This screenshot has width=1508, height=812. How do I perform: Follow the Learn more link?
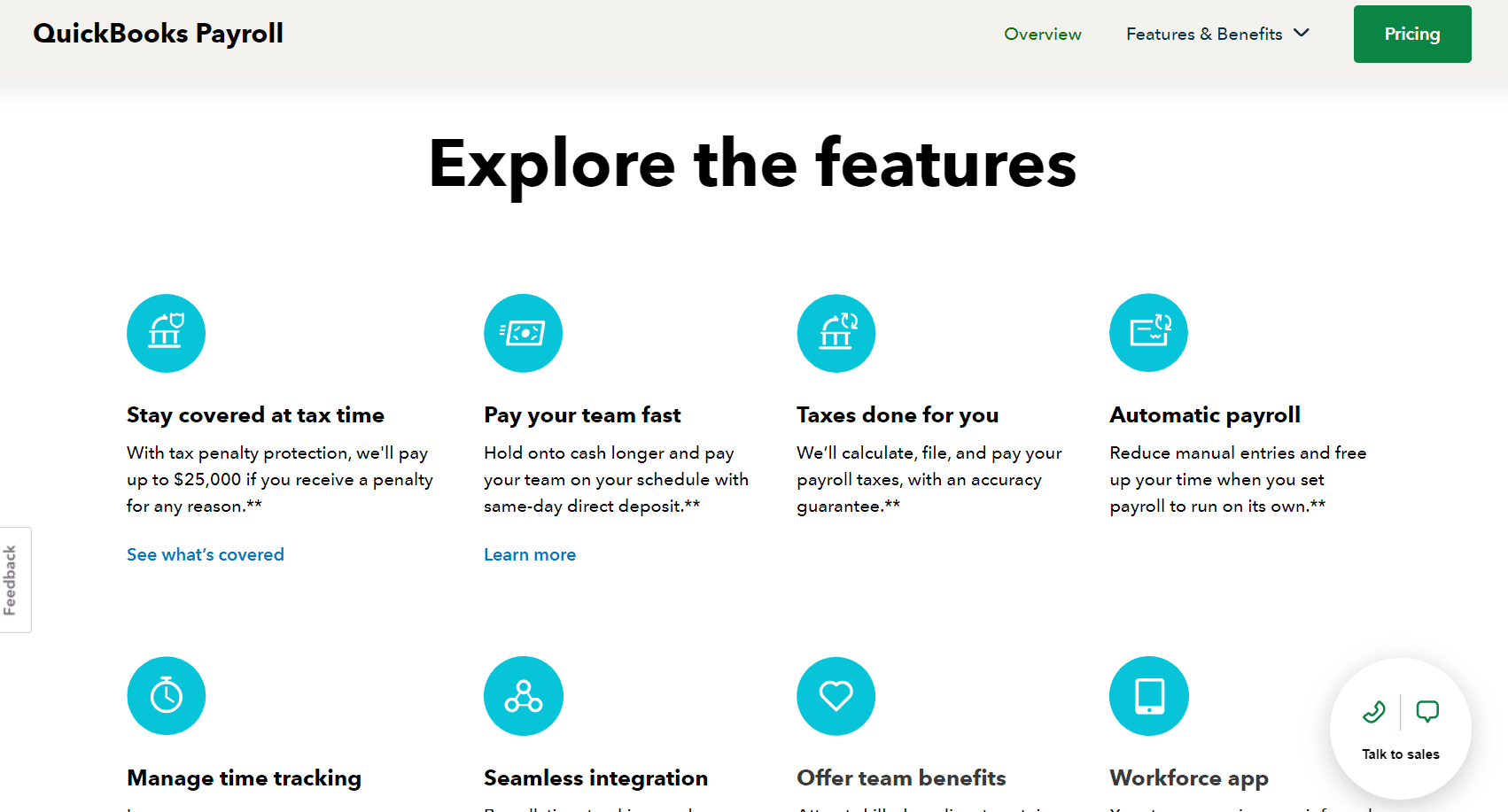coord(530,554)
